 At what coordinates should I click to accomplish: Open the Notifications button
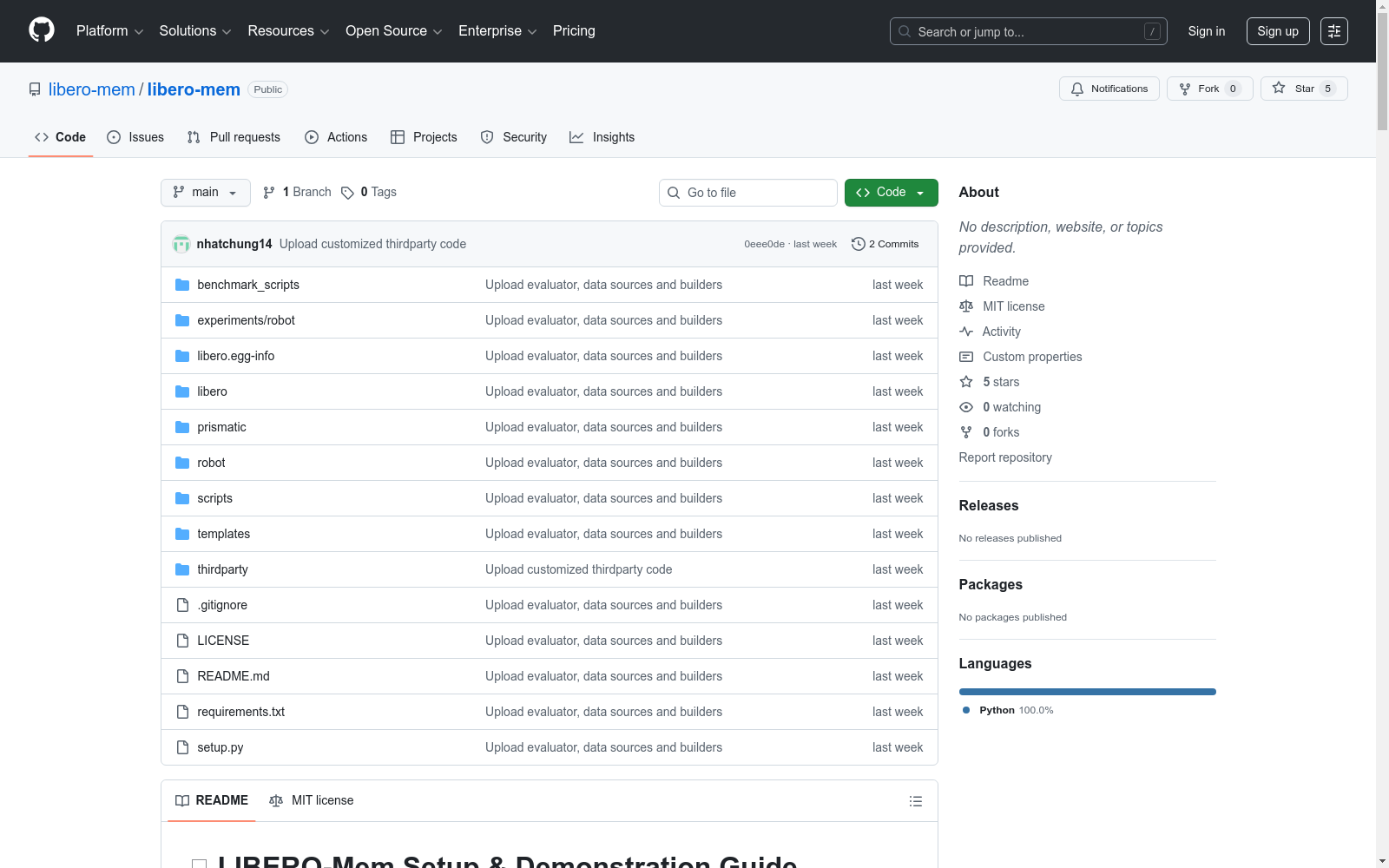coord(1109,89)
